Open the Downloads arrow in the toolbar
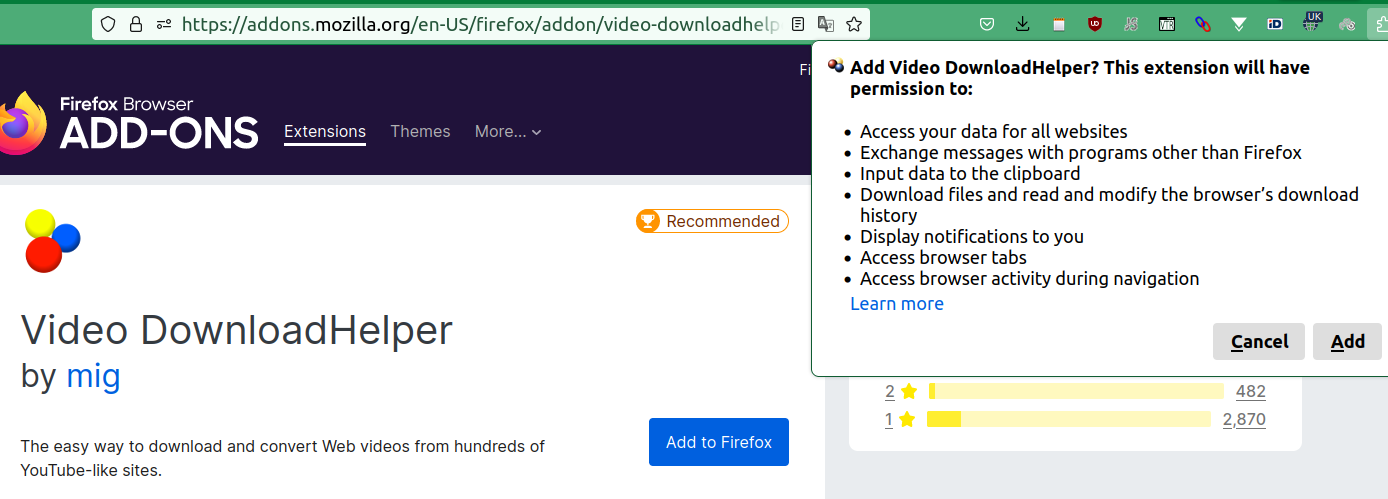Viewport: 1388px width, 499px height. (1022, 24)
